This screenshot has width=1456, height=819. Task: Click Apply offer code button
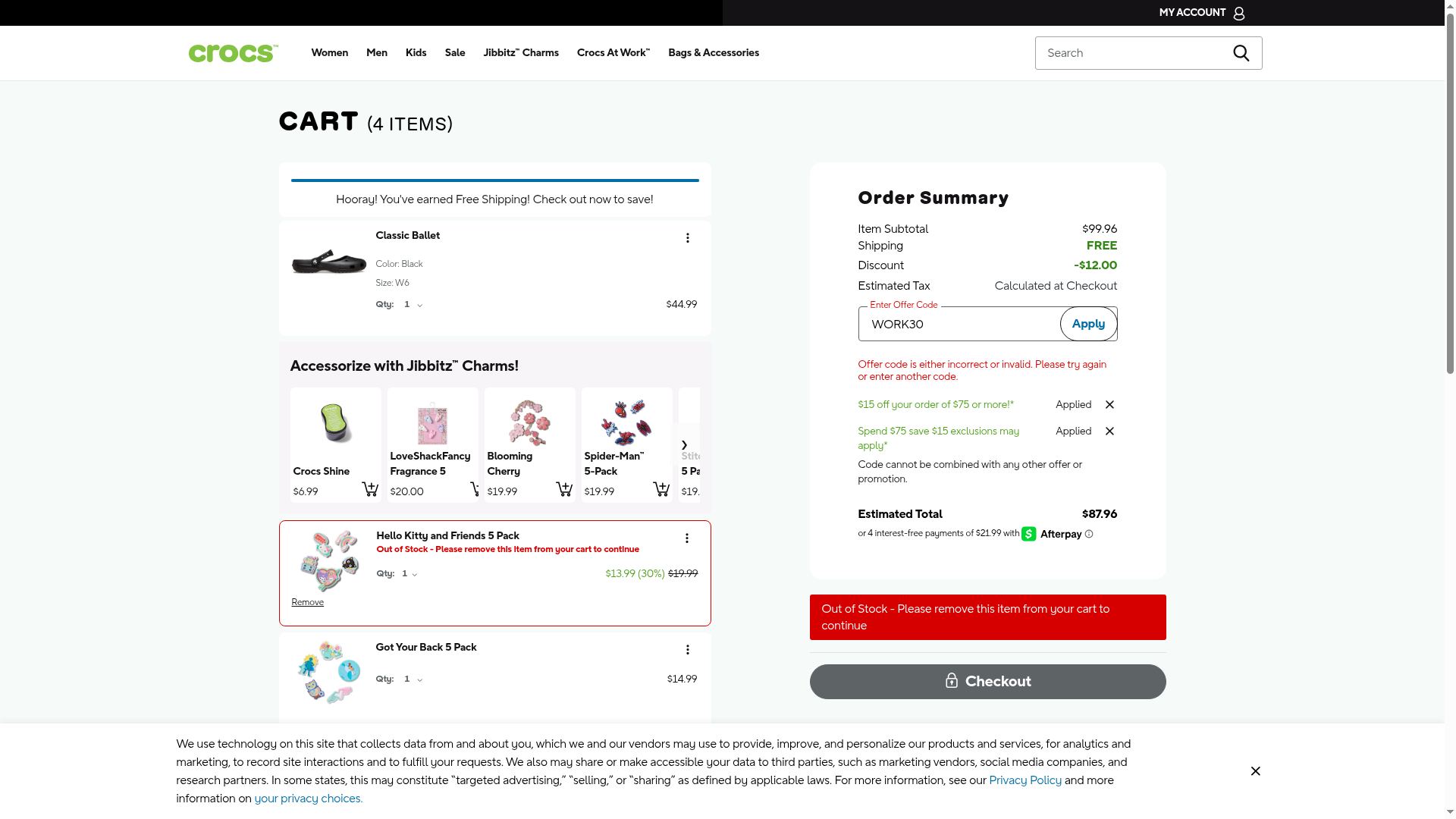point(1087,324)
